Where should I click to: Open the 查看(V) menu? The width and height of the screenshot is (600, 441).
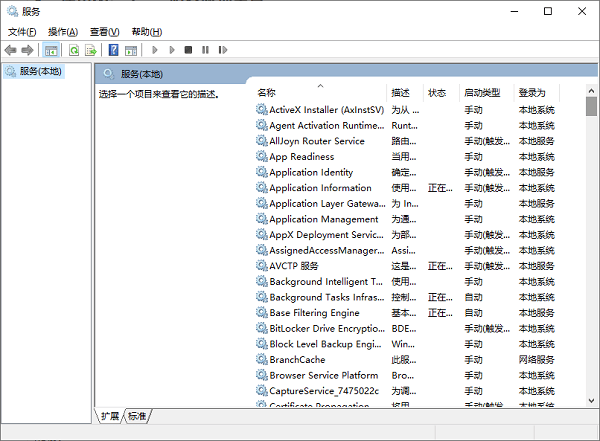(x=104, y=32)
